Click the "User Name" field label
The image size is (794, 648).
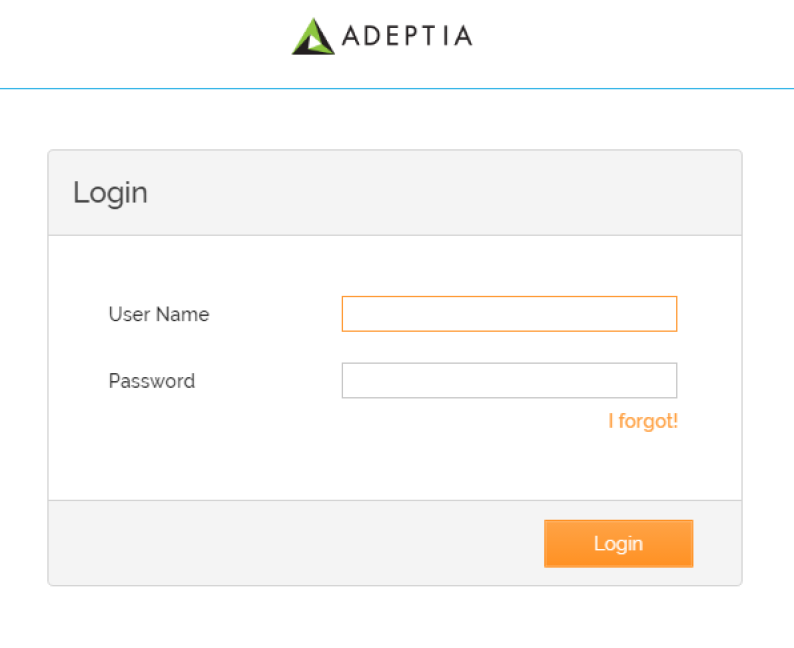(x=159, y=314)
